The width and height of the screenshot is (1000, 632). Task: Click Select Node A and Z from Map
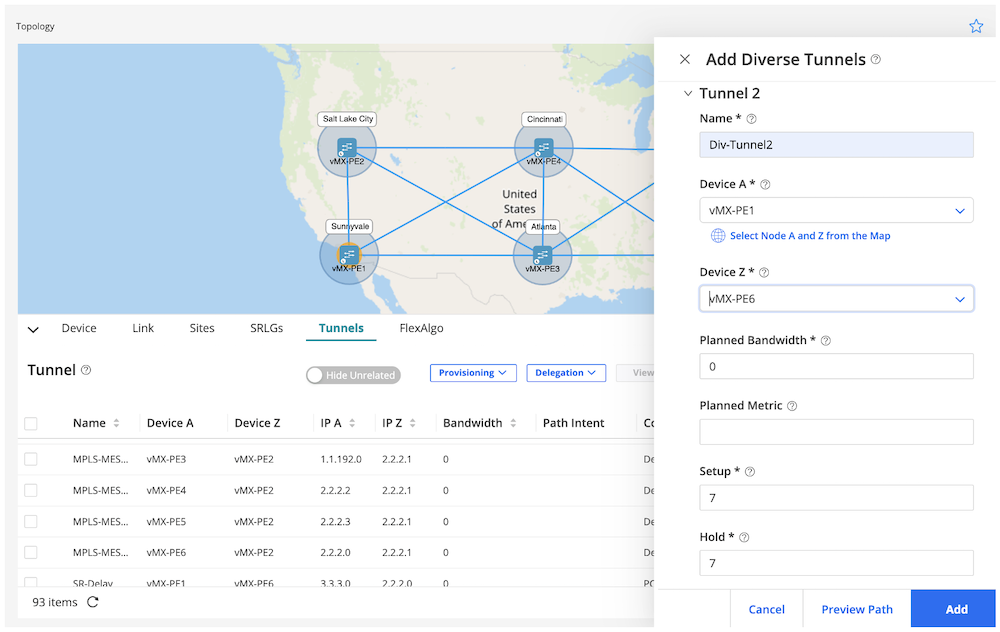[809, 236]
